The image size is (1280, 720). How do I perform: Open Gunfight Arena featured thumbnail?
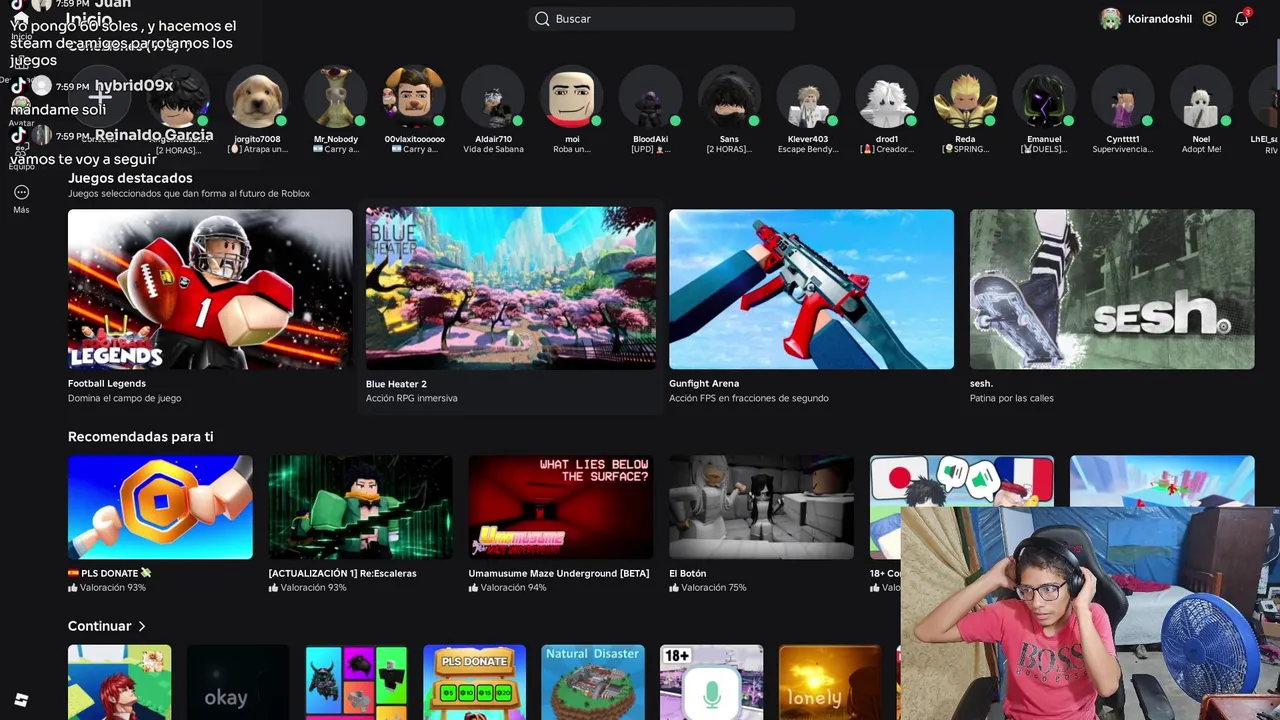point(811,289)
